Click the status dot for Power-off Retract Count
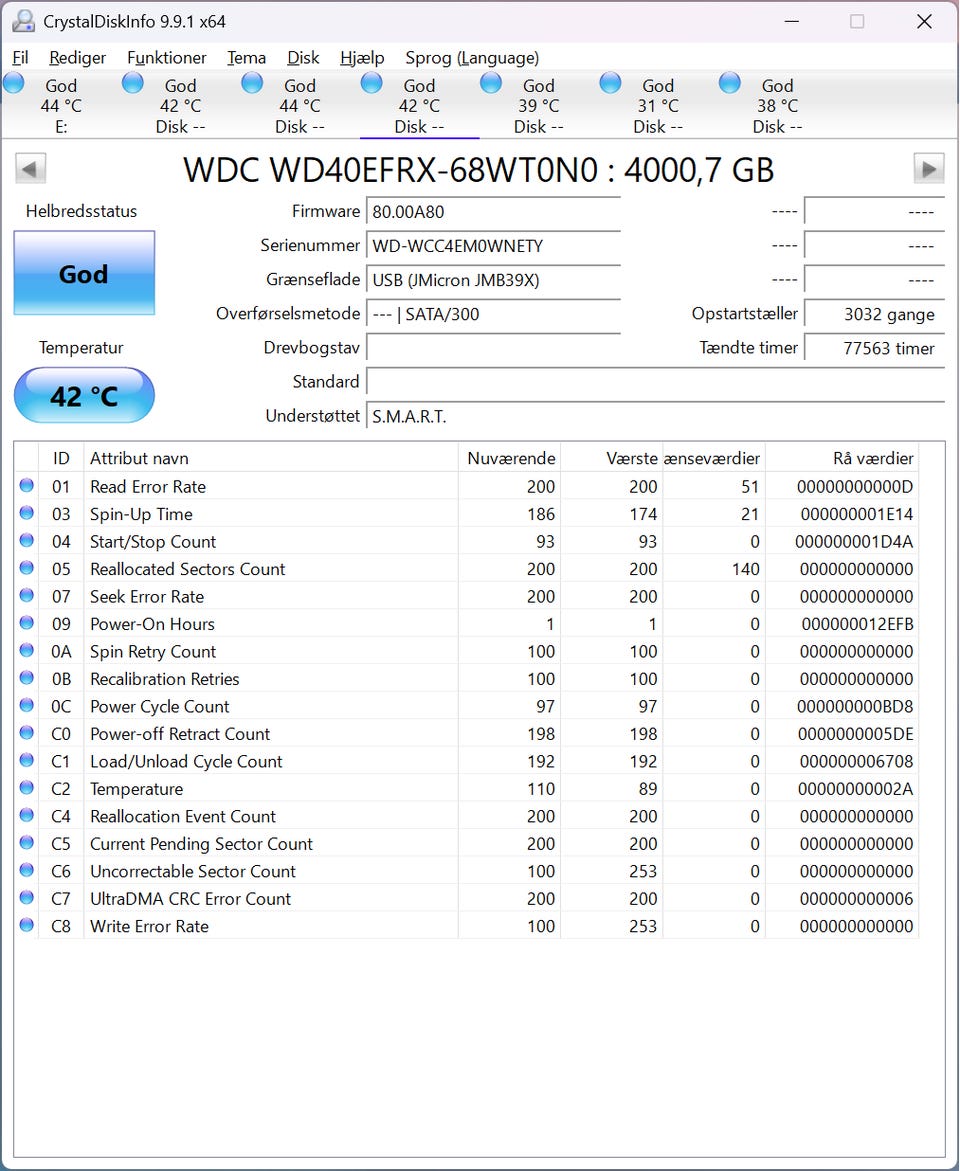The height and width of the screenshot is (1171, 960). (27, 733)
